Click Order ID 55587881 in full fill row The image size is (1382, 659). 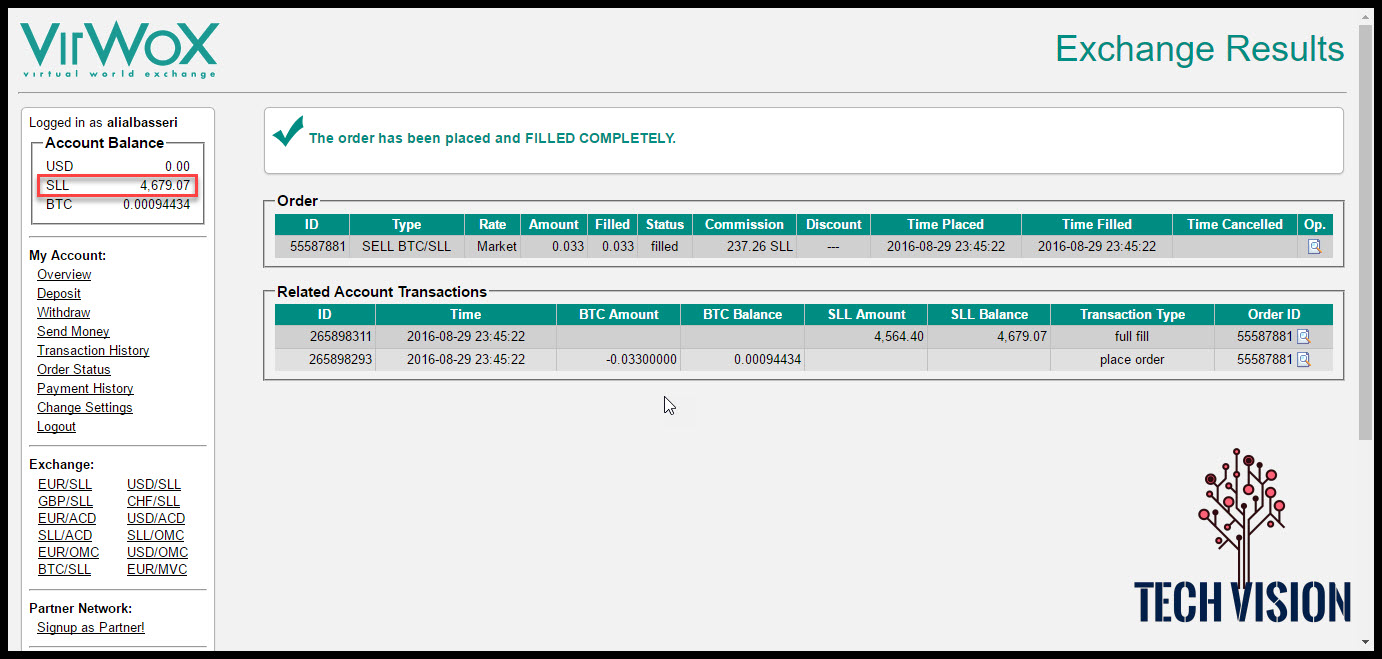(x=1265, y=337)
